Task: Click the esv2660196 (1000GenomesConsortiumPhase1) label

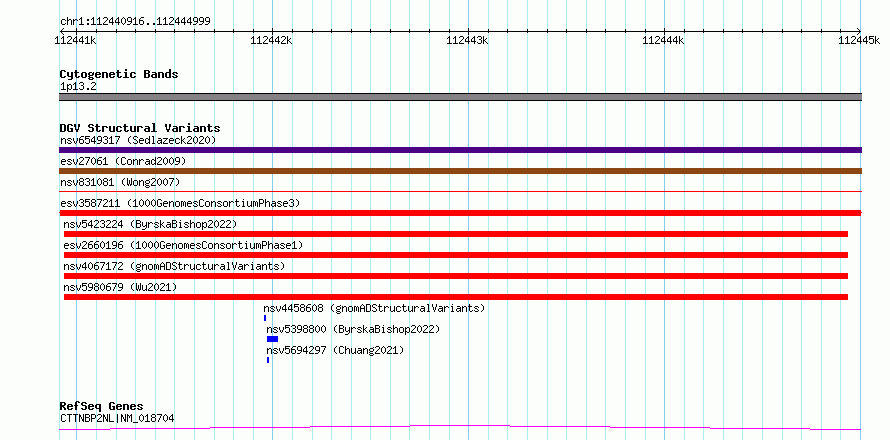Action: pyautogui.click(x=183, y=245)
